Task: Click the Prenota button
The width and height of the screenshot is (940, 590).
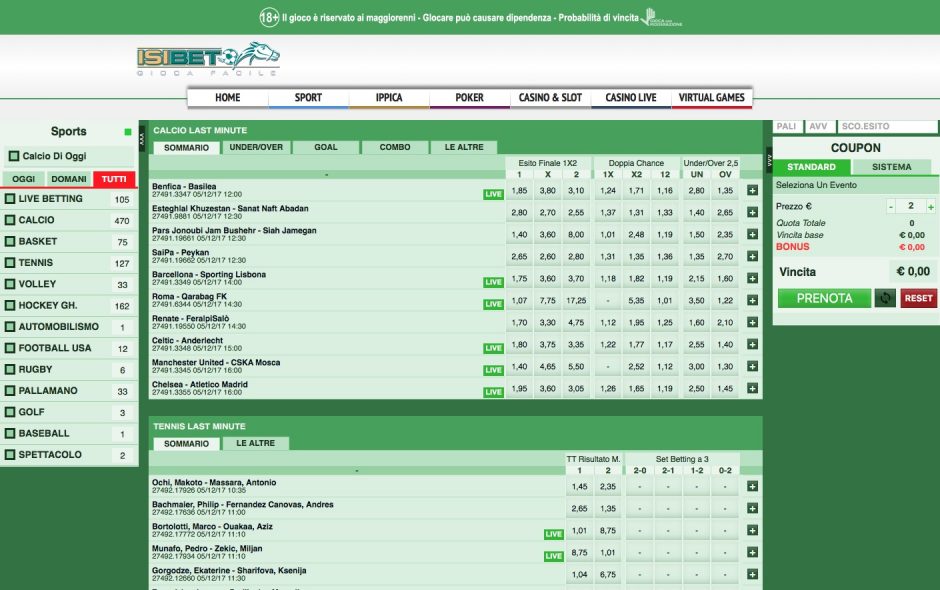Action: click(x=824, y=298)
